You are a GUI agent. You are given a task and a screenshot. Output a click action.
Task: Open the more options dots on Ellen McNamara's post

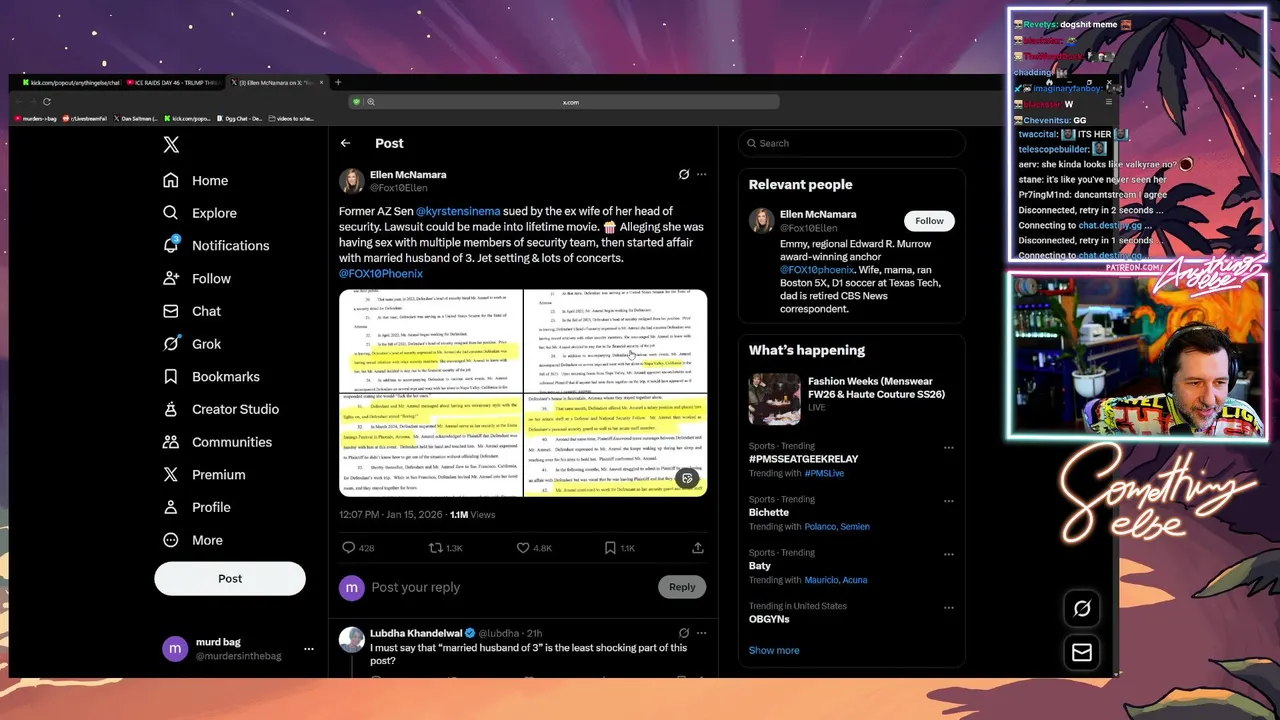point(702,174)
